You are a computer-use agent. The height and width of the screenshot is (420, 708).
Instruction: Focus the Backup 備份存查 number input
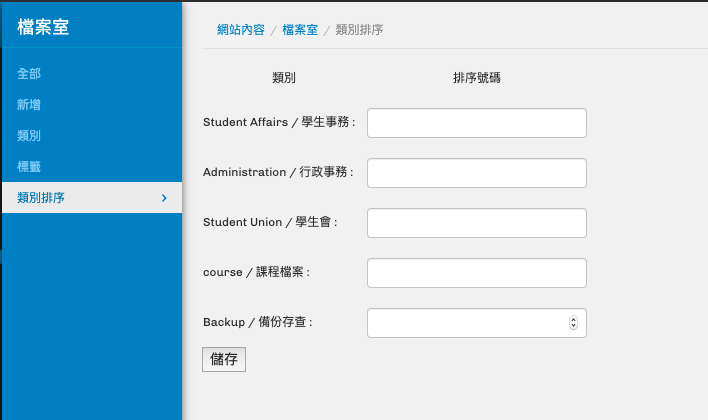coord(465,323)
